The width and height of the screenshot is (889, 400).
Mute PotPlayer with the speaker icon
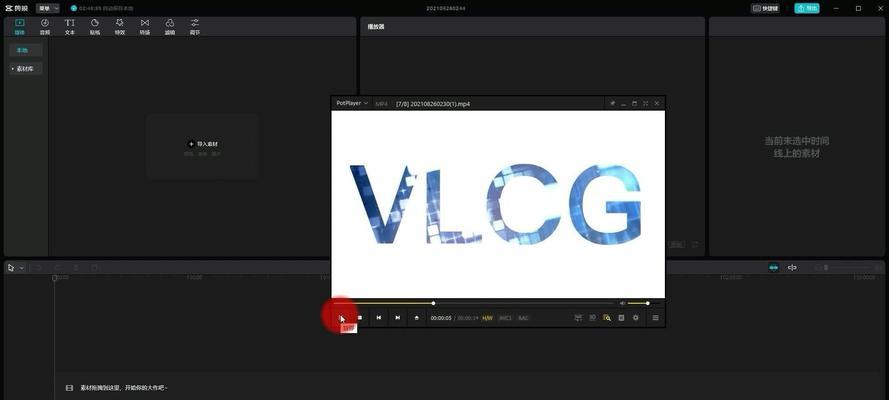622,303
